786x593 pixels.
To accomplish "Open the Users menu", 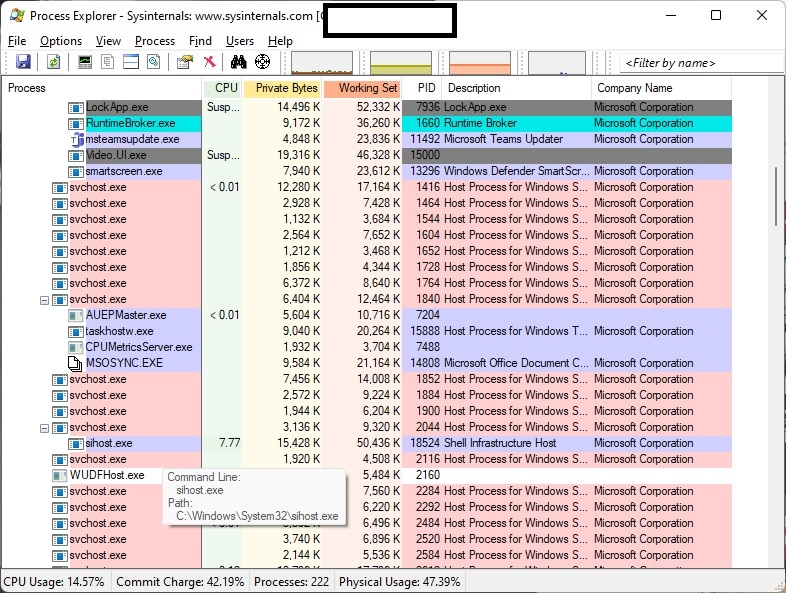I will tap(240, 41).
